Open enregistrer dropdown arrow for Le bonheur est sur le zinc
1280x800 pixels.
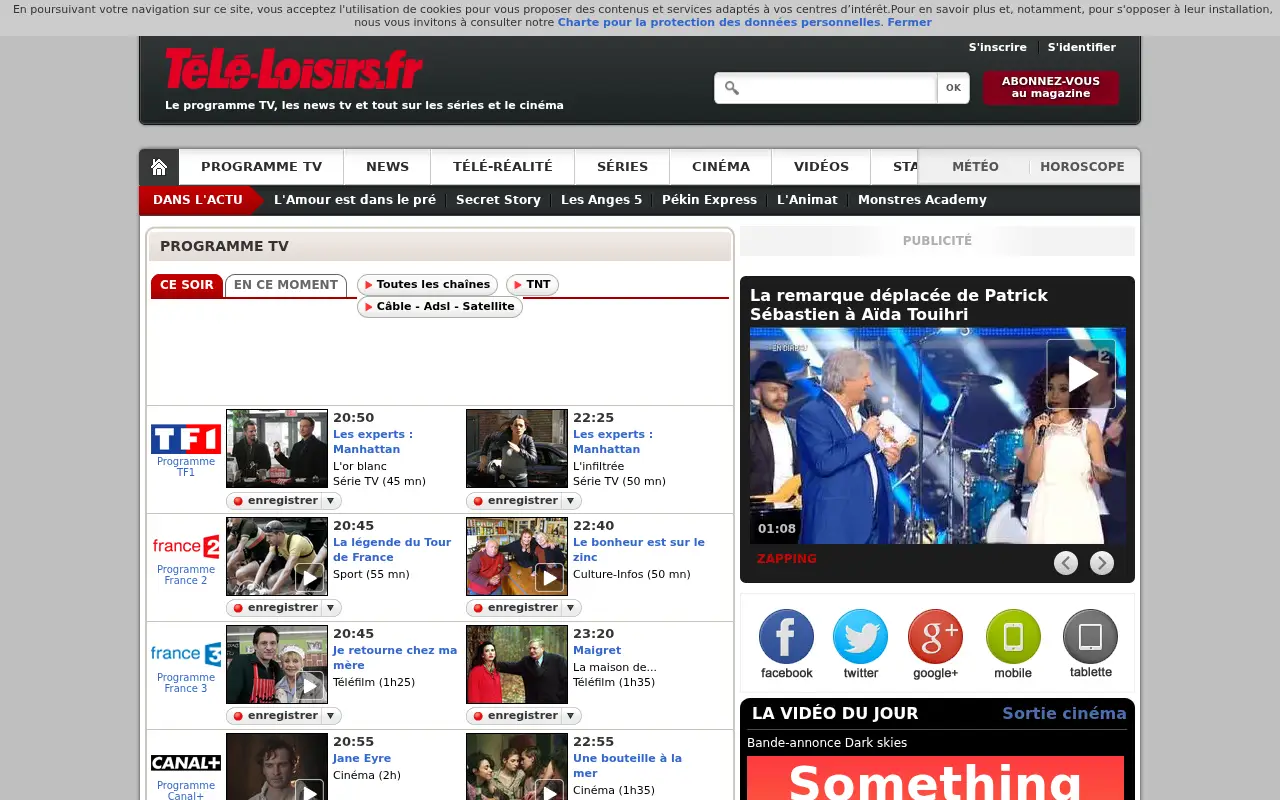pos(570,607)
